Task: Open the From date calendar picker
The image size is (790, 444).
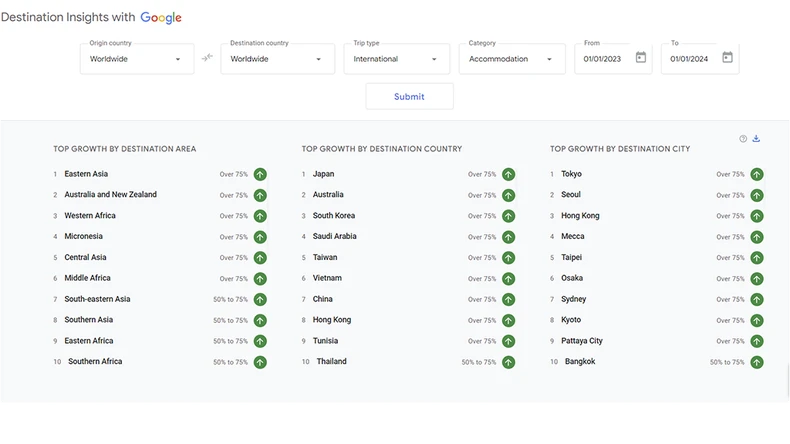Action: click(641, 58)
